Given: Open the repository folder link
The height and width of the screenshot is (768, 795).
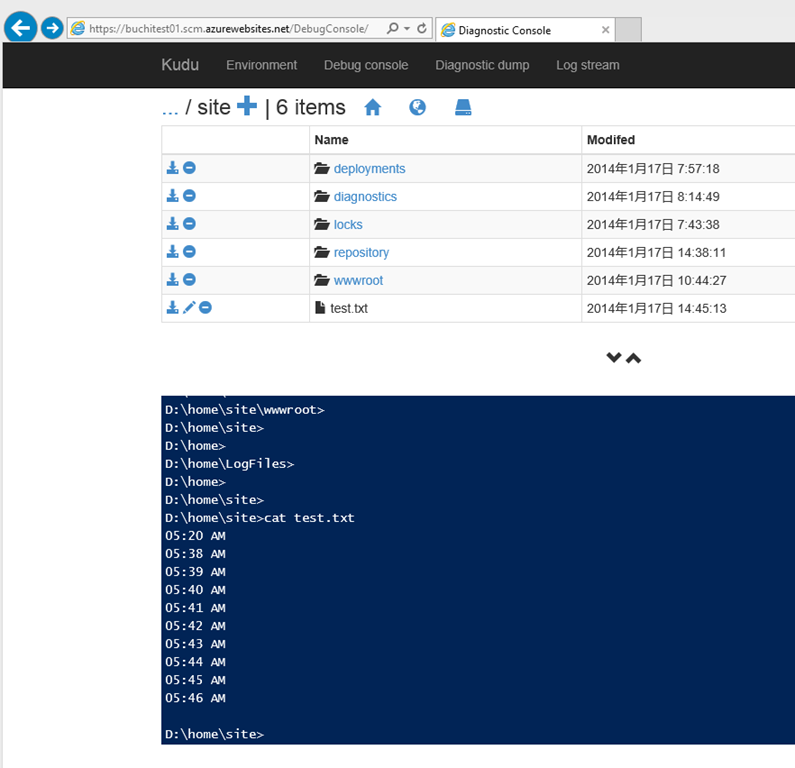Looking at the screenshot, I should tap(361, 252).
